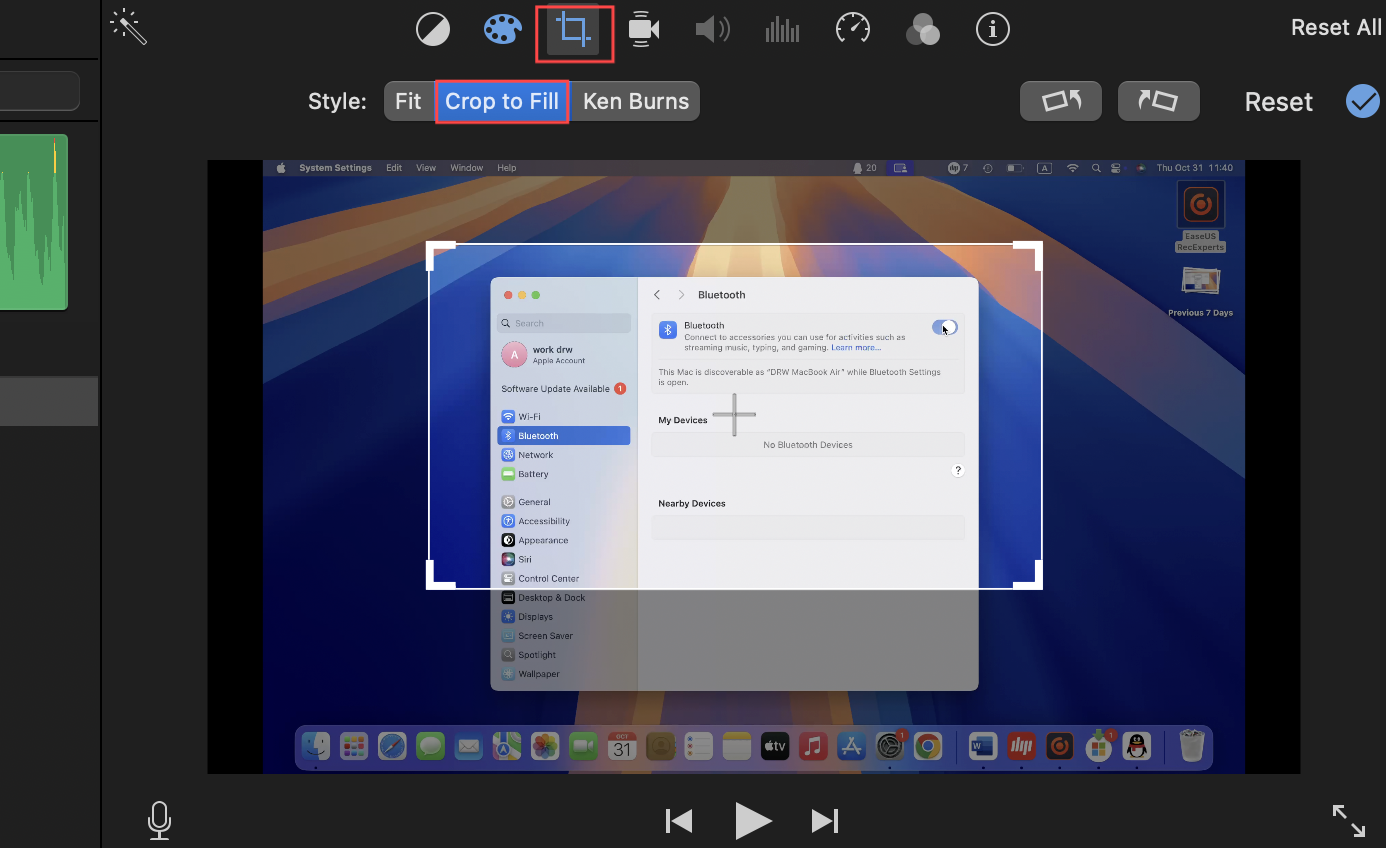This screenshot has height=848, width=1386.
Task: Open the color correction palette
Action: coord(502,28)
